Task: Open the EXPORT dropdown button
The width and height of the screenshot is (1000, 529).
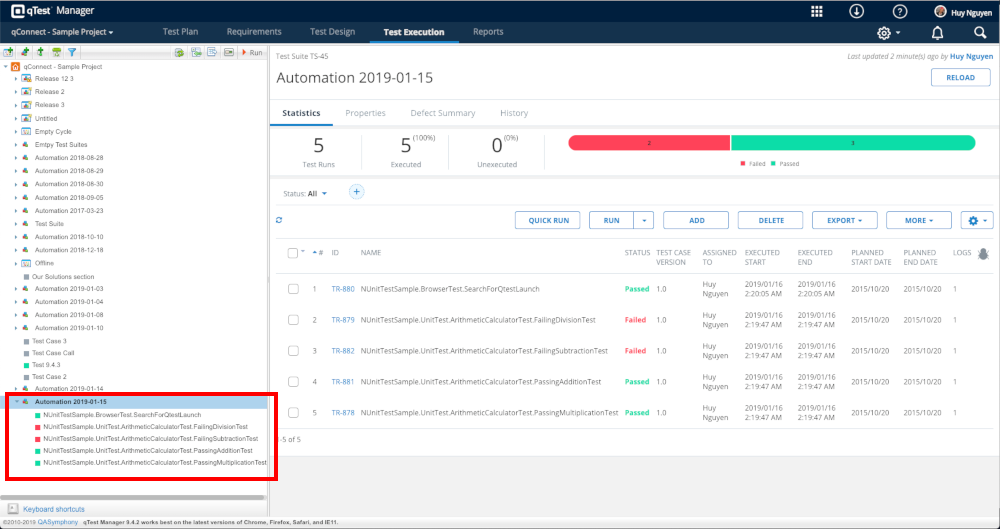Action: 844,220
